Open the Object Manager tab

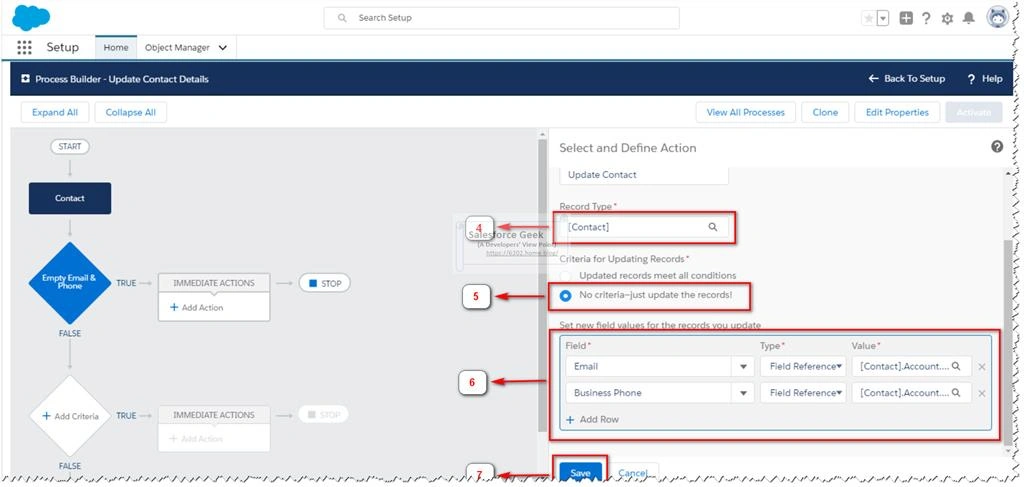pos(177,48)
